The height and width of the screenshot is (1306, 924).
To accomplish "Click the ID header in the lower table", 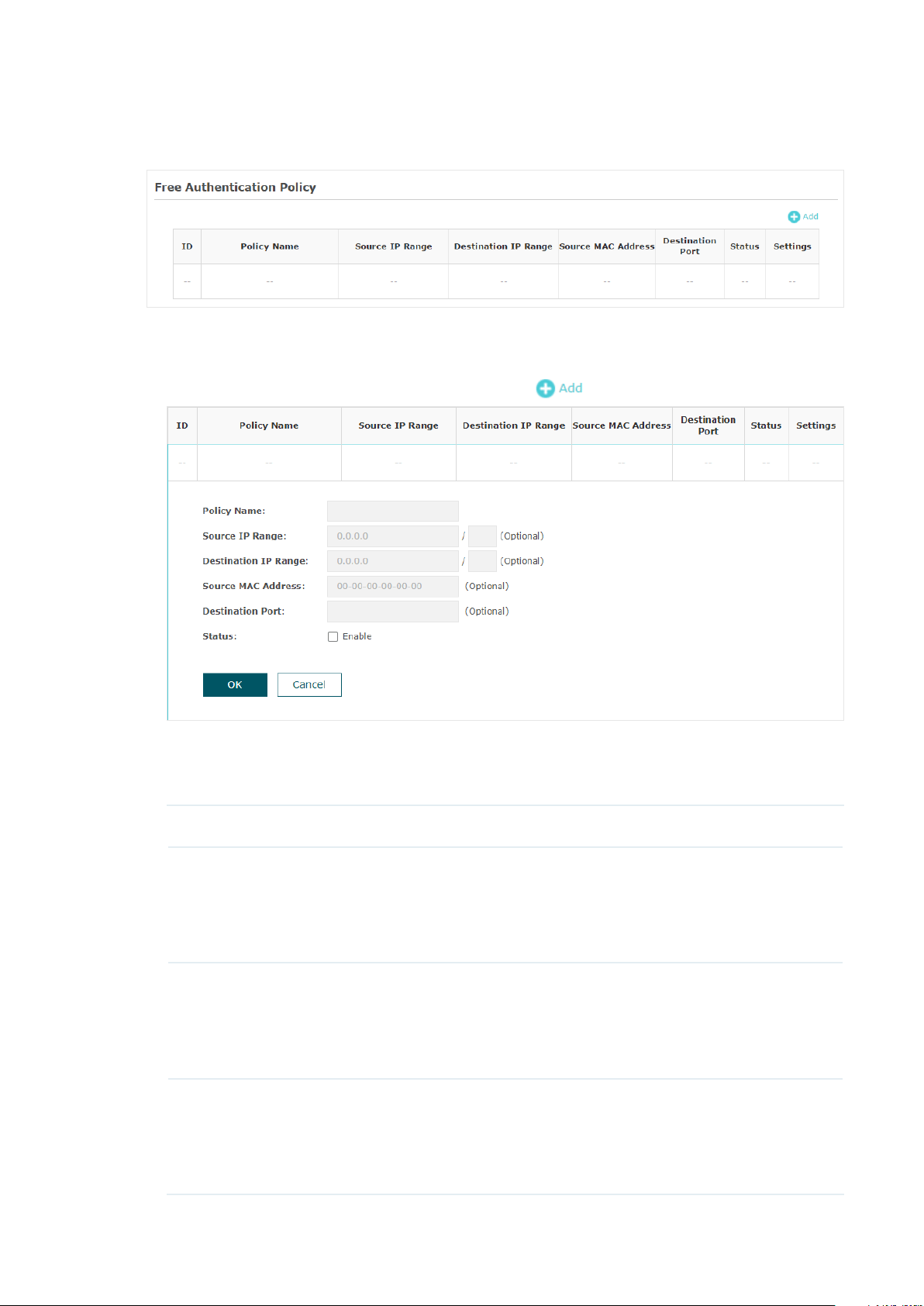I will coord(182,426).
